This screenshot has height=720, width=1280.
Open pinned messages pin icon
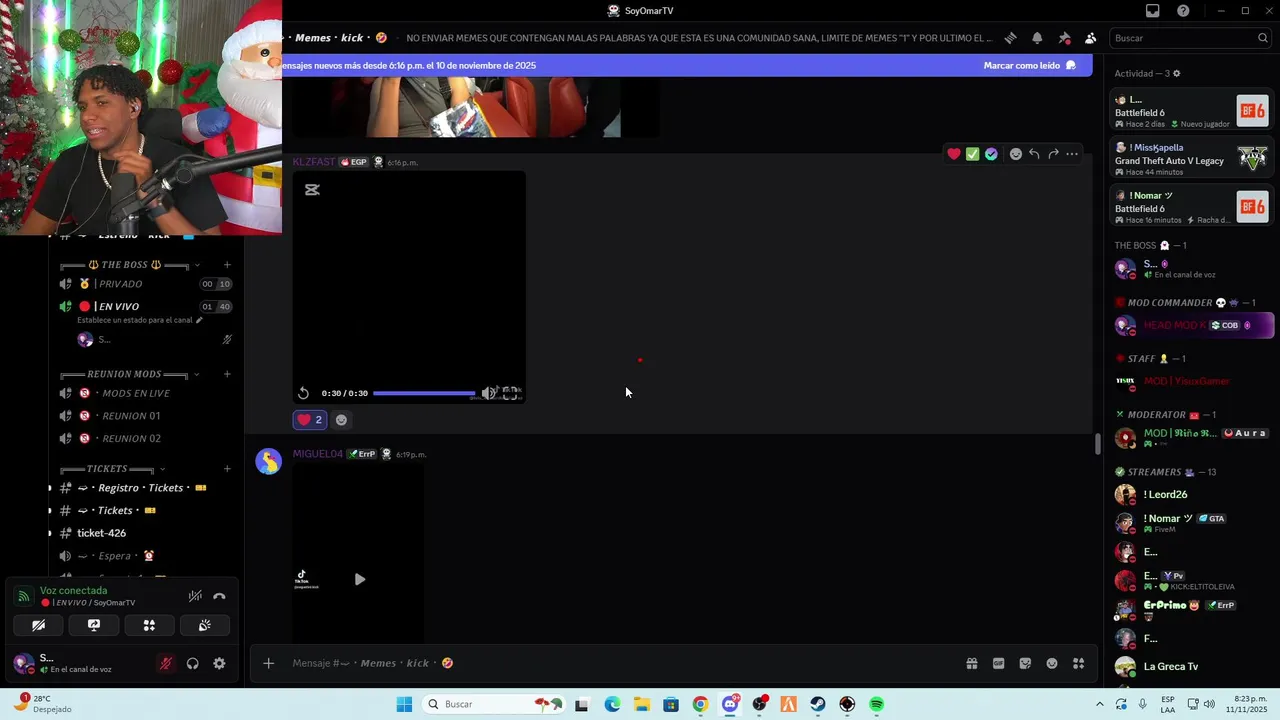point(1064,38)
